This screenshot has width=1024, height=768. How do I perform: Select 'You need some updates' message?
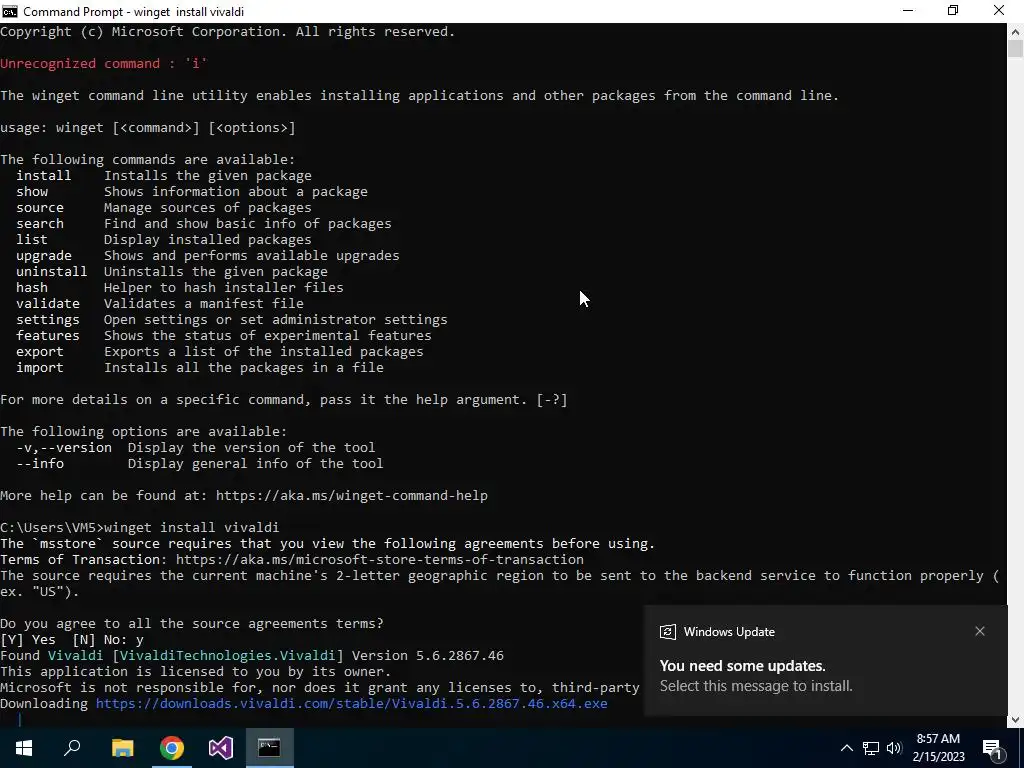[x=743, y=666]
